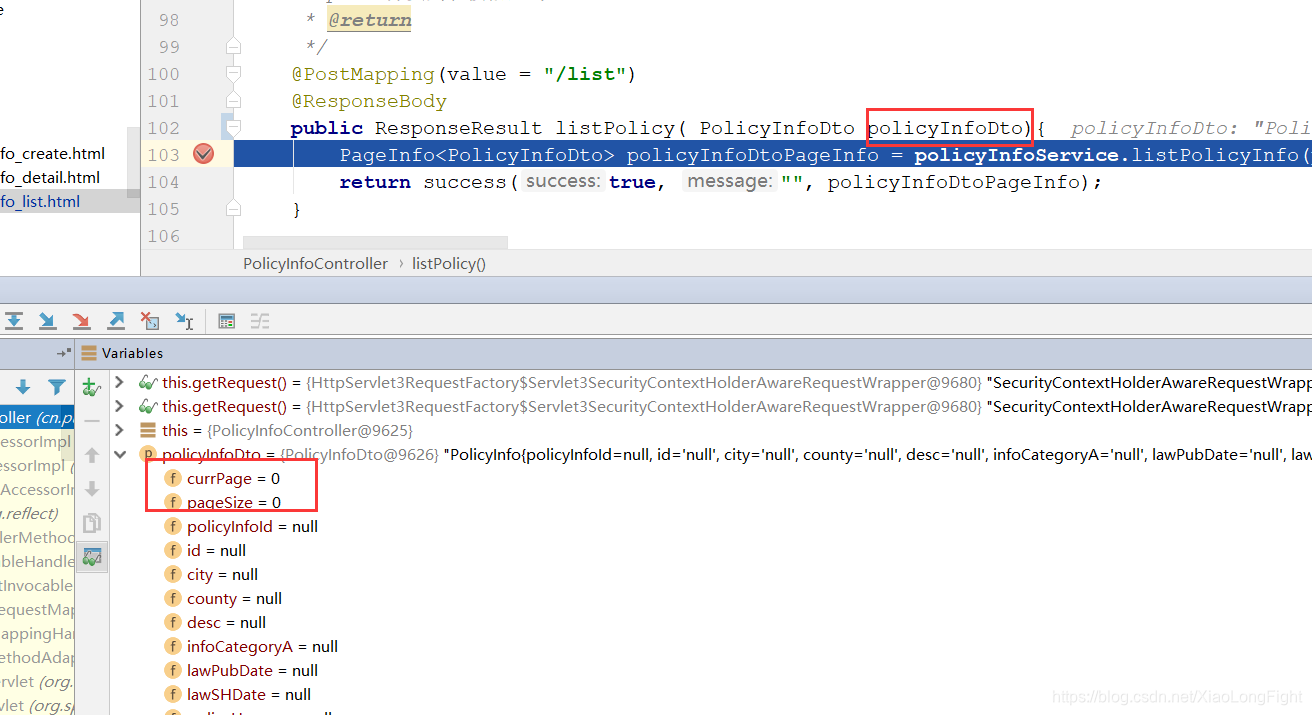Click the Trace Current Stream Chain icon
The height and width of the screenshot is (715, 1312).
point(260,321)
